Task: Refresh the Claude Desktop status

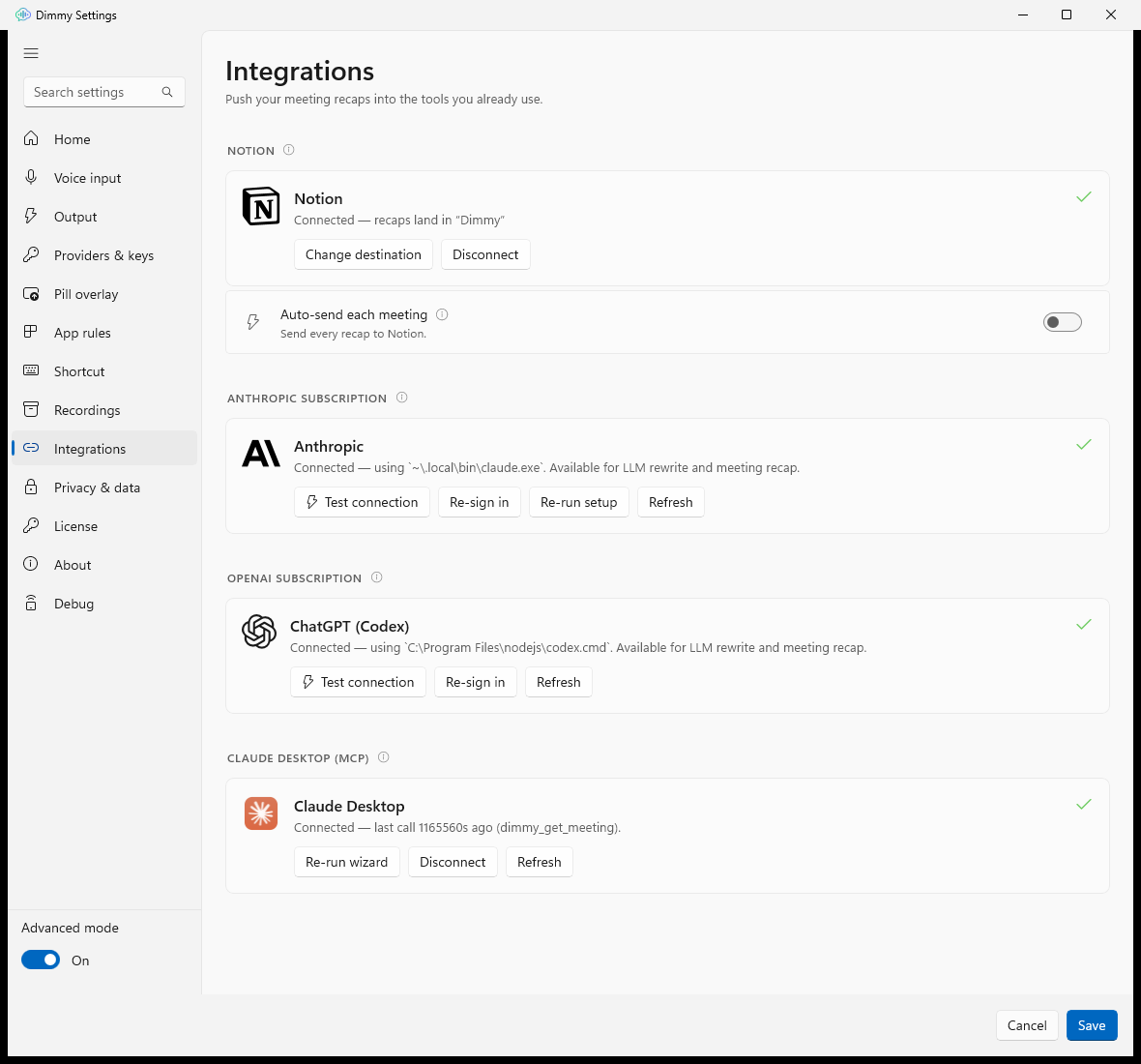Action: click(539, 861)
